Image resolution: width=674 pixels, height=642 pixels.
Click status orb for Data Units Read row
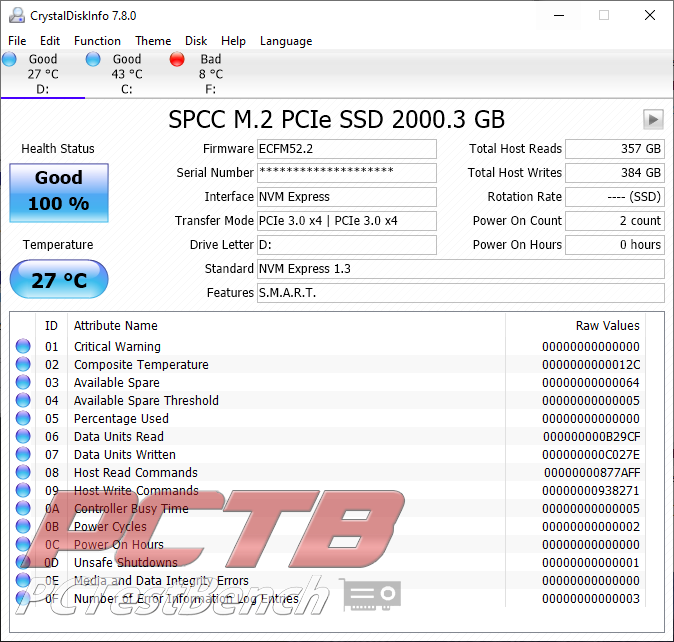pyautogui.click(x=23, y=436)
